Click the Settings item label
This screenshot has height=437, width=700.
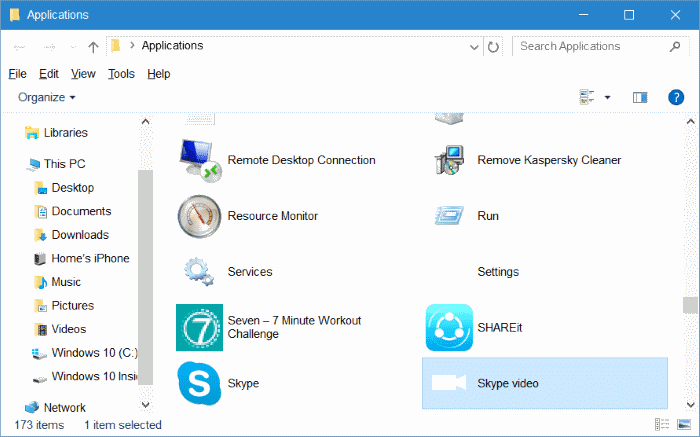tap(498, 271)
